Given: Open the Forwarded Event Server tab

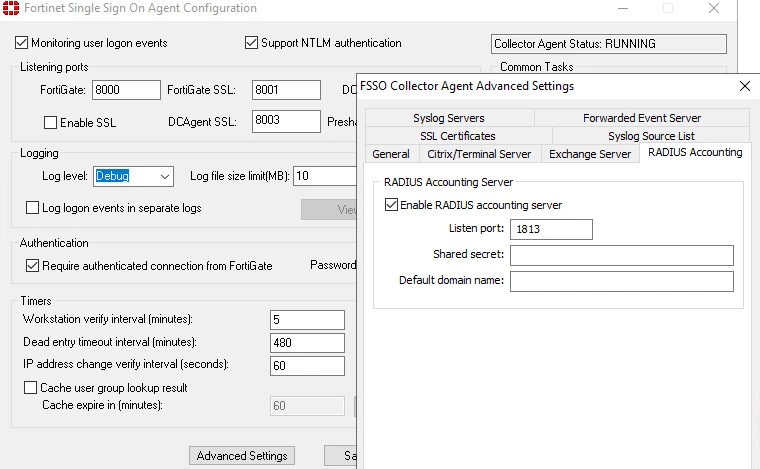Looking at the screenshot, I should tap(642, 118).
